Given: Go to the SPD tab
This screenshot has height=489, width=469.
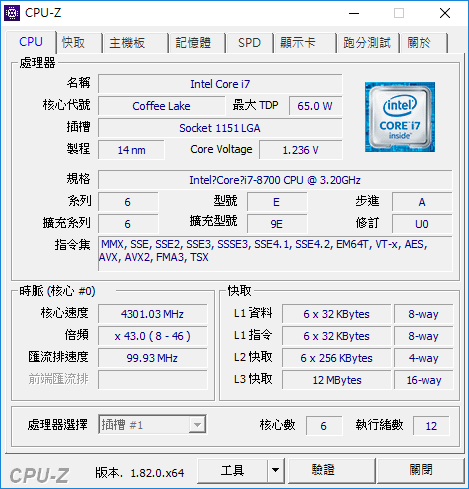Looking at the screenshot, I should [x=250, y=43].
